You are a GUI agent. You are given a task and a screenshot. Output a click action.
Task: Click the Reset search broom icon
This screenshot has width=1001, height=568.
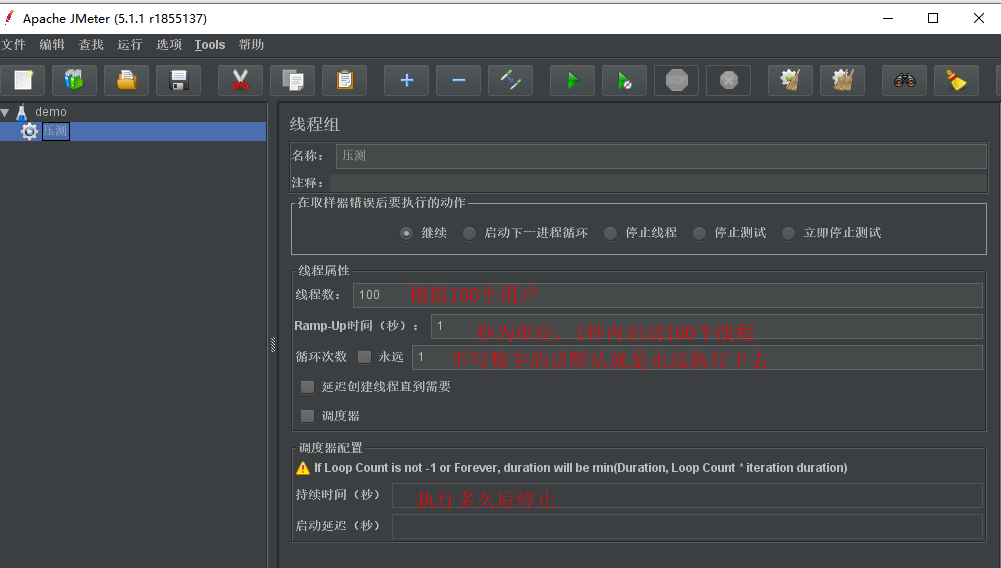tap(956, 80)
